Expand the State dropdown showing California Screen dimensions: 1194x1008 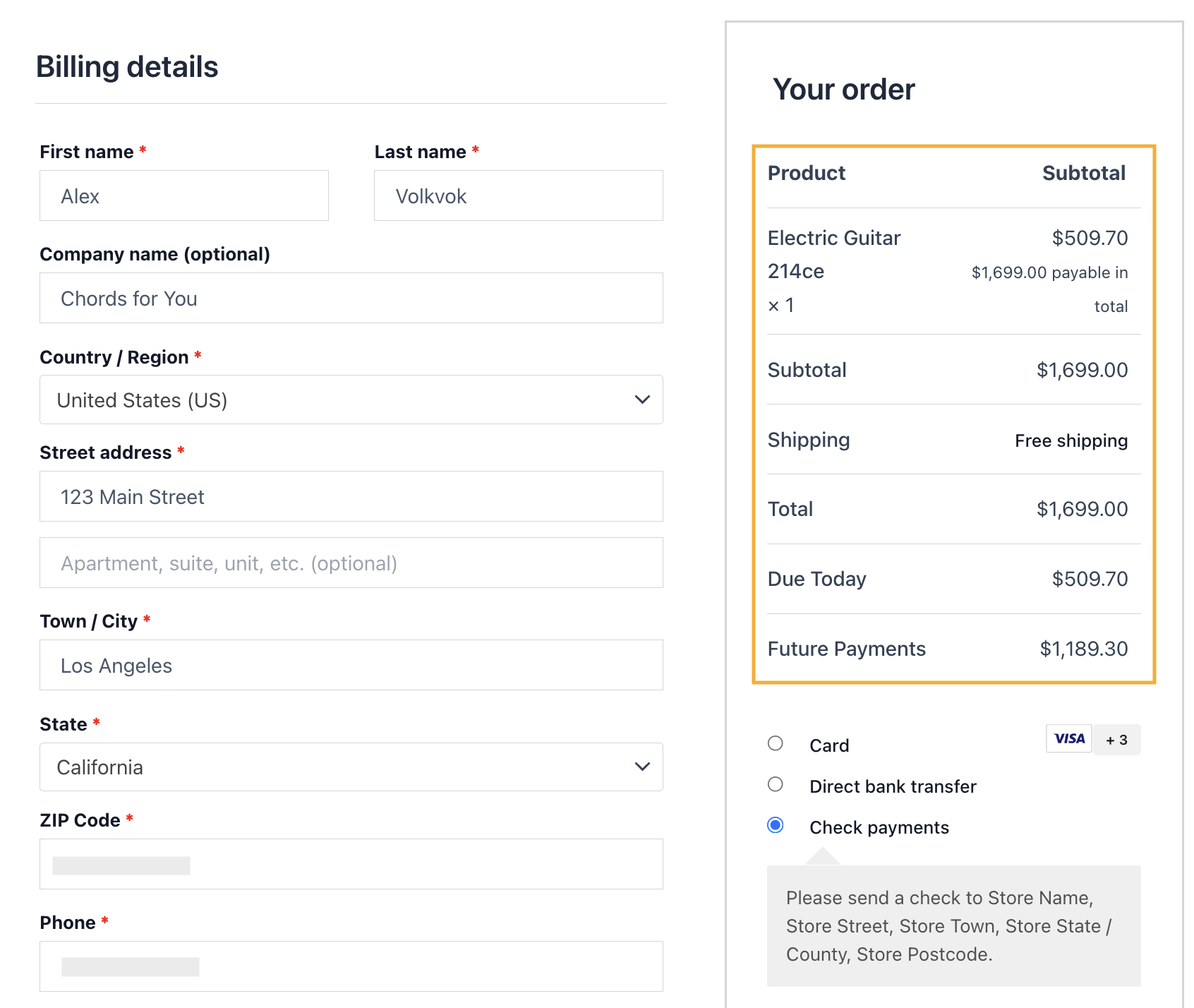point(351,767)
